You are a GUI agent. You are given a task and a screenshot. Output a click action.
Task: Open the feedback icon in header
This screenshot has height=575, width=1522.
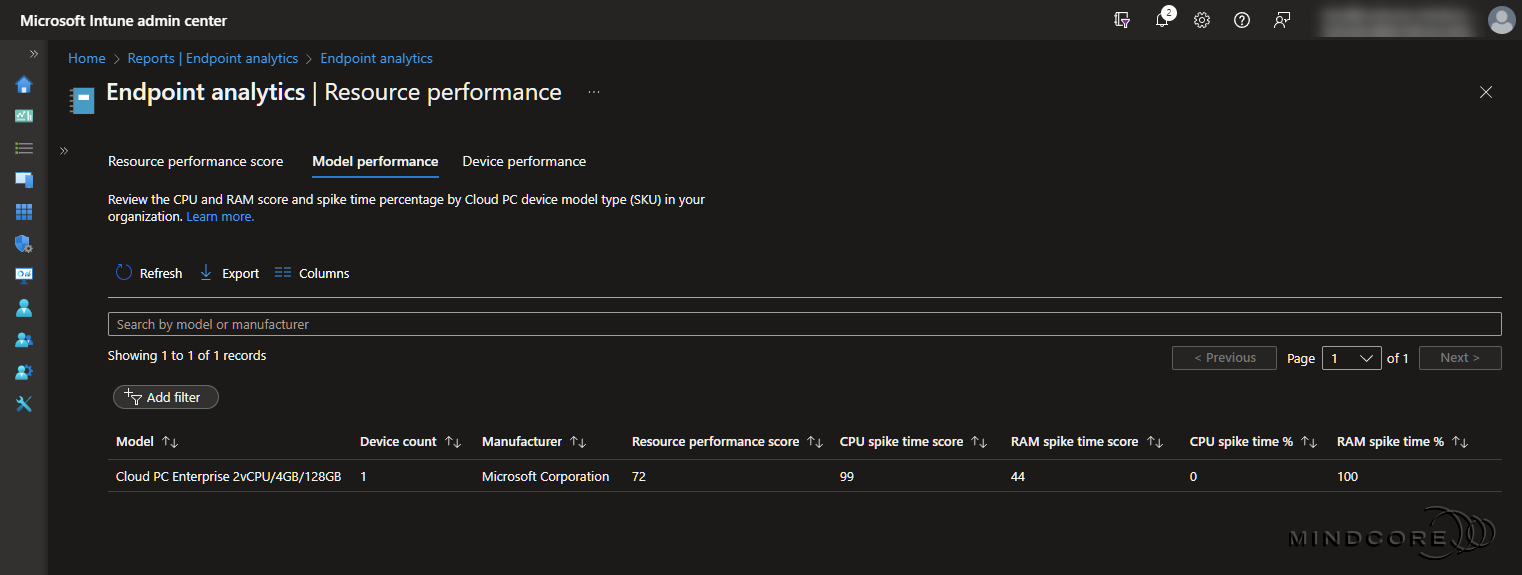tap(1282, 20)
